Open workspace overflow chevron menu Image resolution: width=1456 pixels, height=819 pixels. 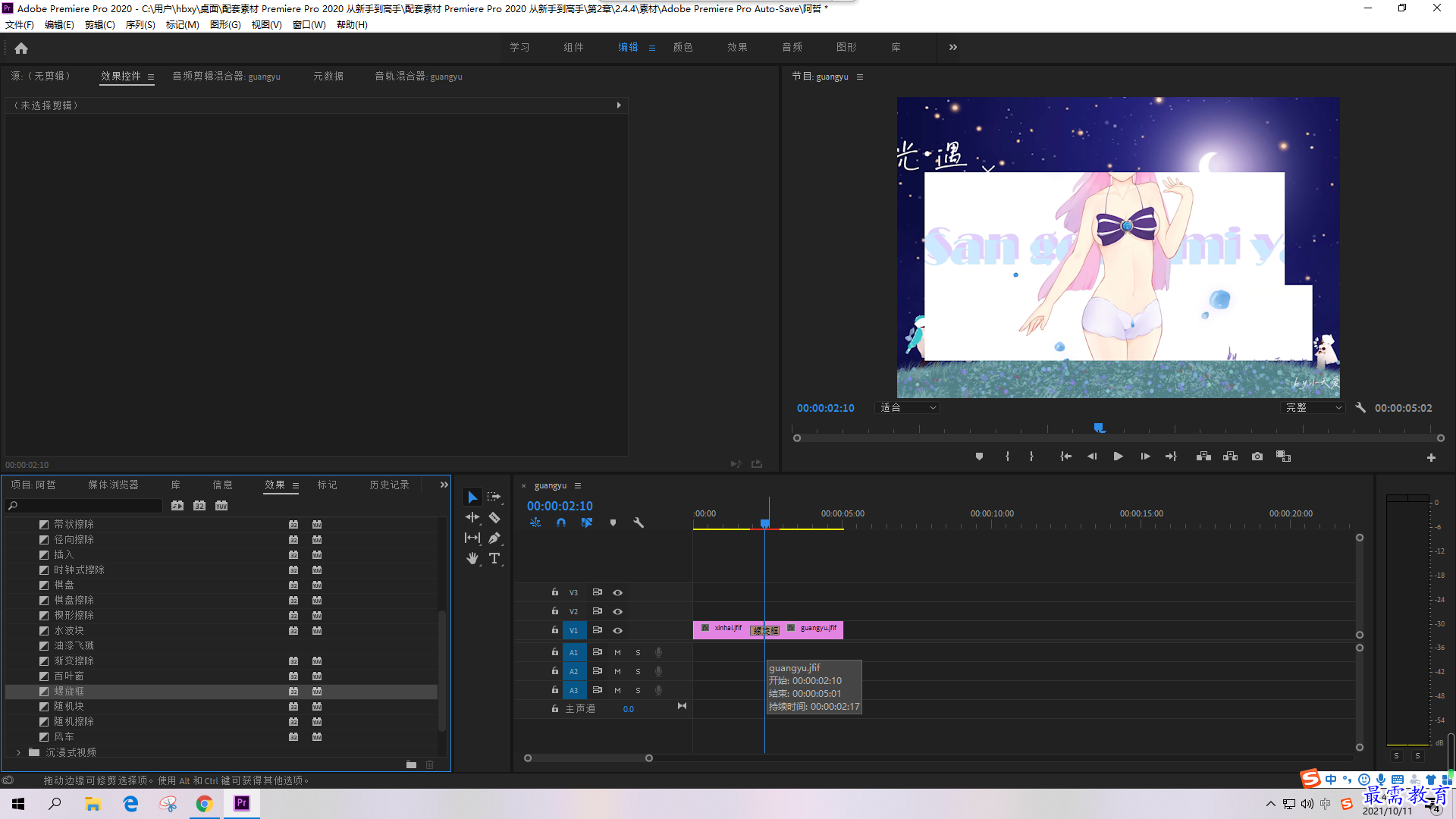[x=953, y=47]
